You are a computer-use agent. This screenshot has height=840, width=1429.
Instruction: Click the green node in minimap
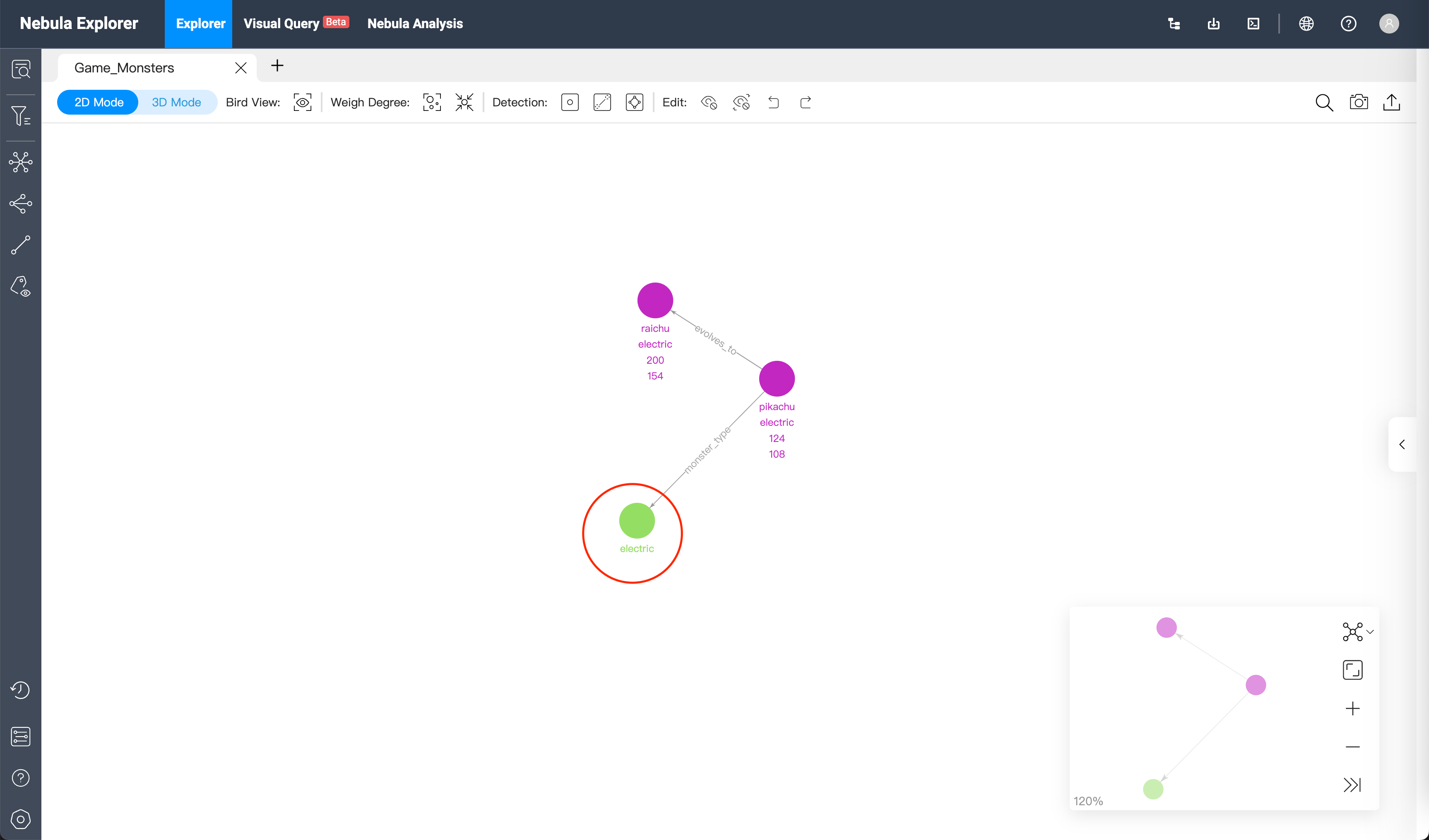click(1153, 789)
